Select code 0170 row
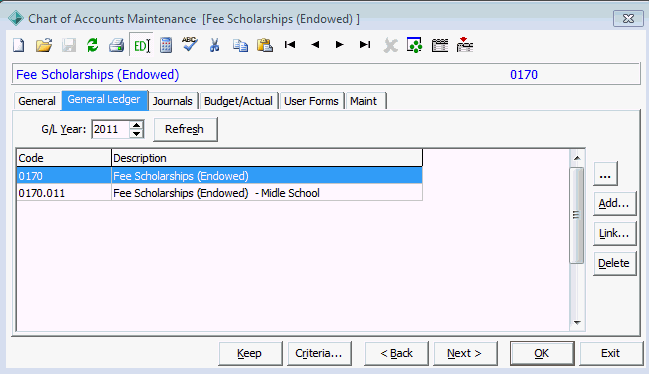Image resolution: width=649 pixels, height=374 pixels. (x=219, y=176)
